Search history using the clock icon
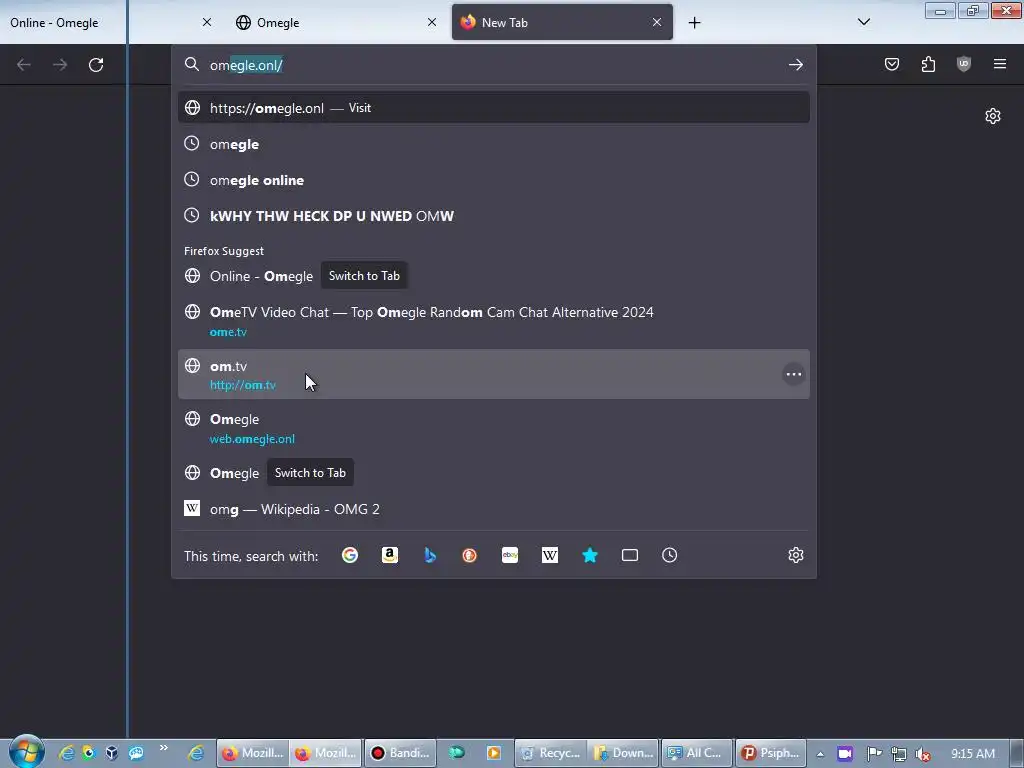Image resolution: width=1024 pixels, height=768 pixels. pyautogui.click(x=669, y=556)
